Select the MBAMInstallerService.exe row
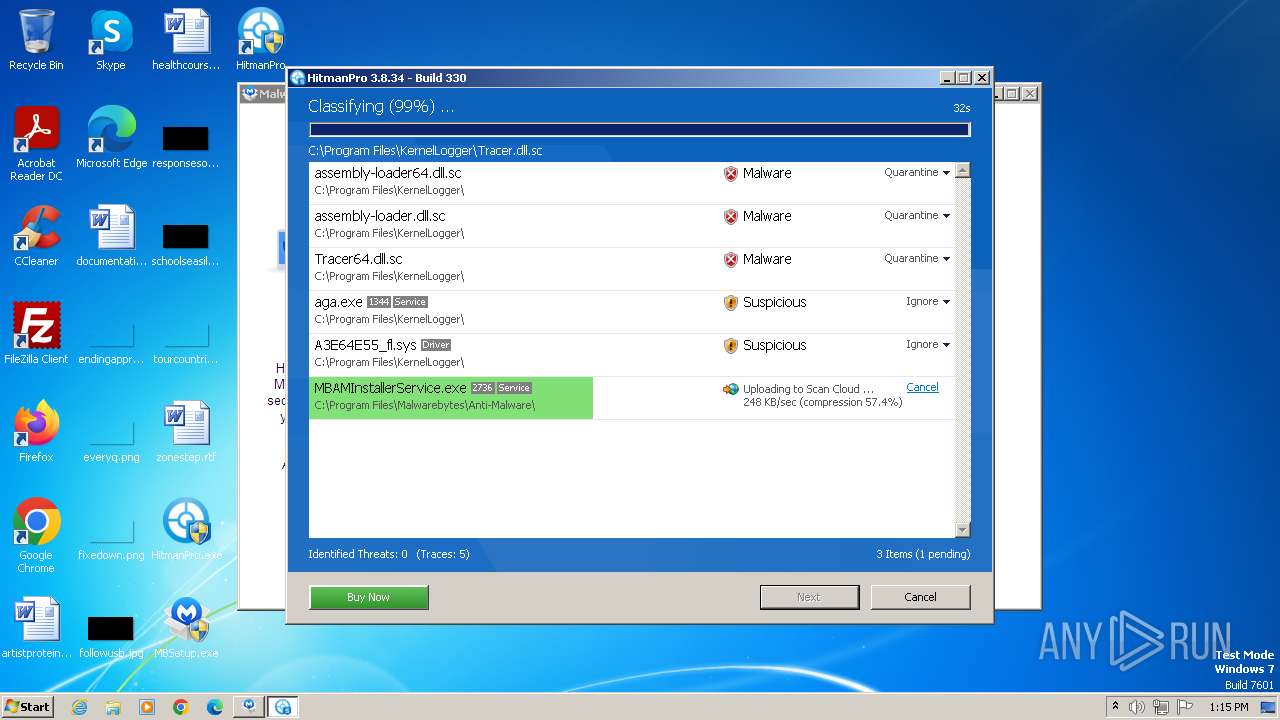Image resolution: width=1280 pixels, height=720 pixels. click(x=632, y=398)
